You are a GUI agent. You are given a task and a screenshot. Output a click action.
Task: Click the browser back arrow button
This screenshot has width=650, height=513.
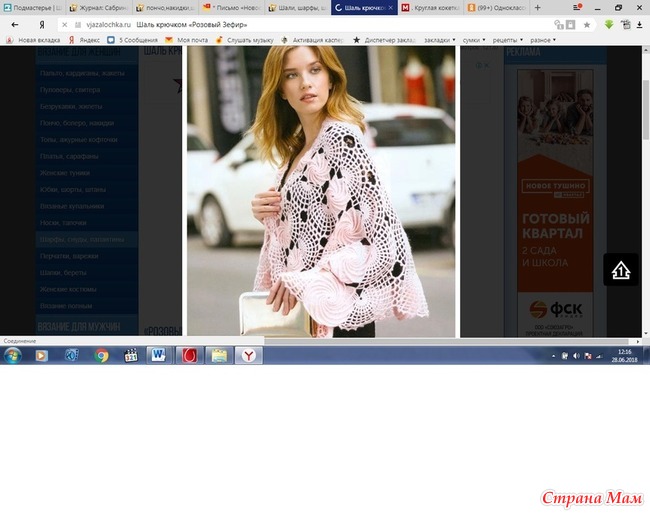[x=14, y=24]
